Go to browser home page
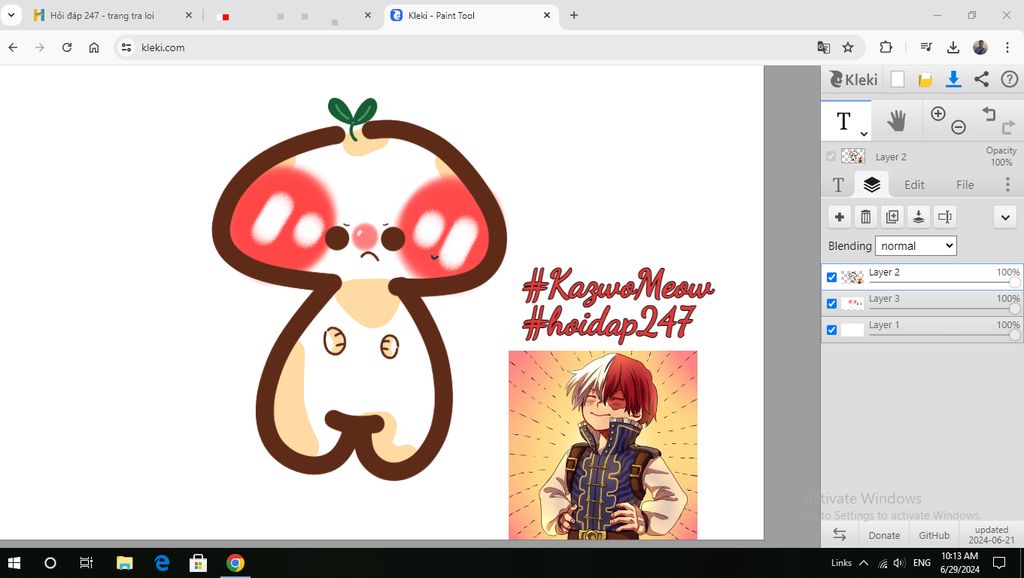This screenshot has height=578, width=1024. pos(94,48)
